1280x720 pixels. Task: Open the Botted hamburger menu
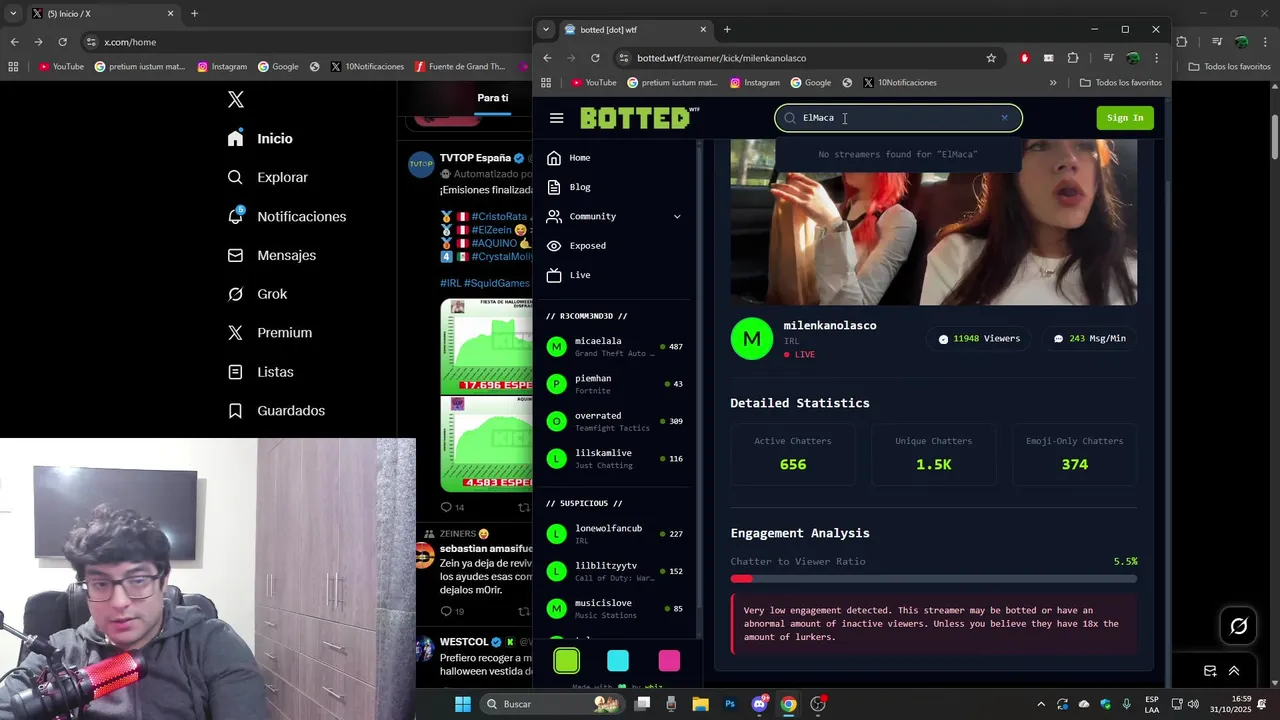(557, 118)
